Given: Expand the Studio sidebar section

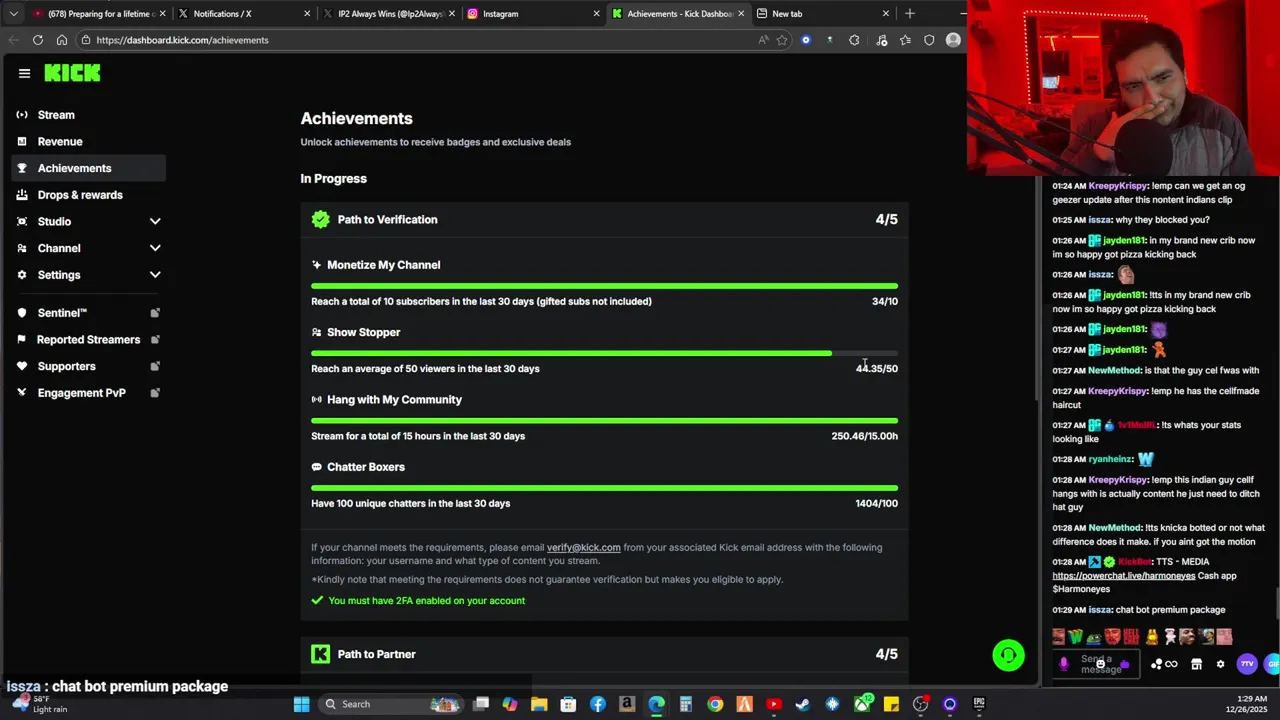Looking at the screenshot, I should point(88,222).
